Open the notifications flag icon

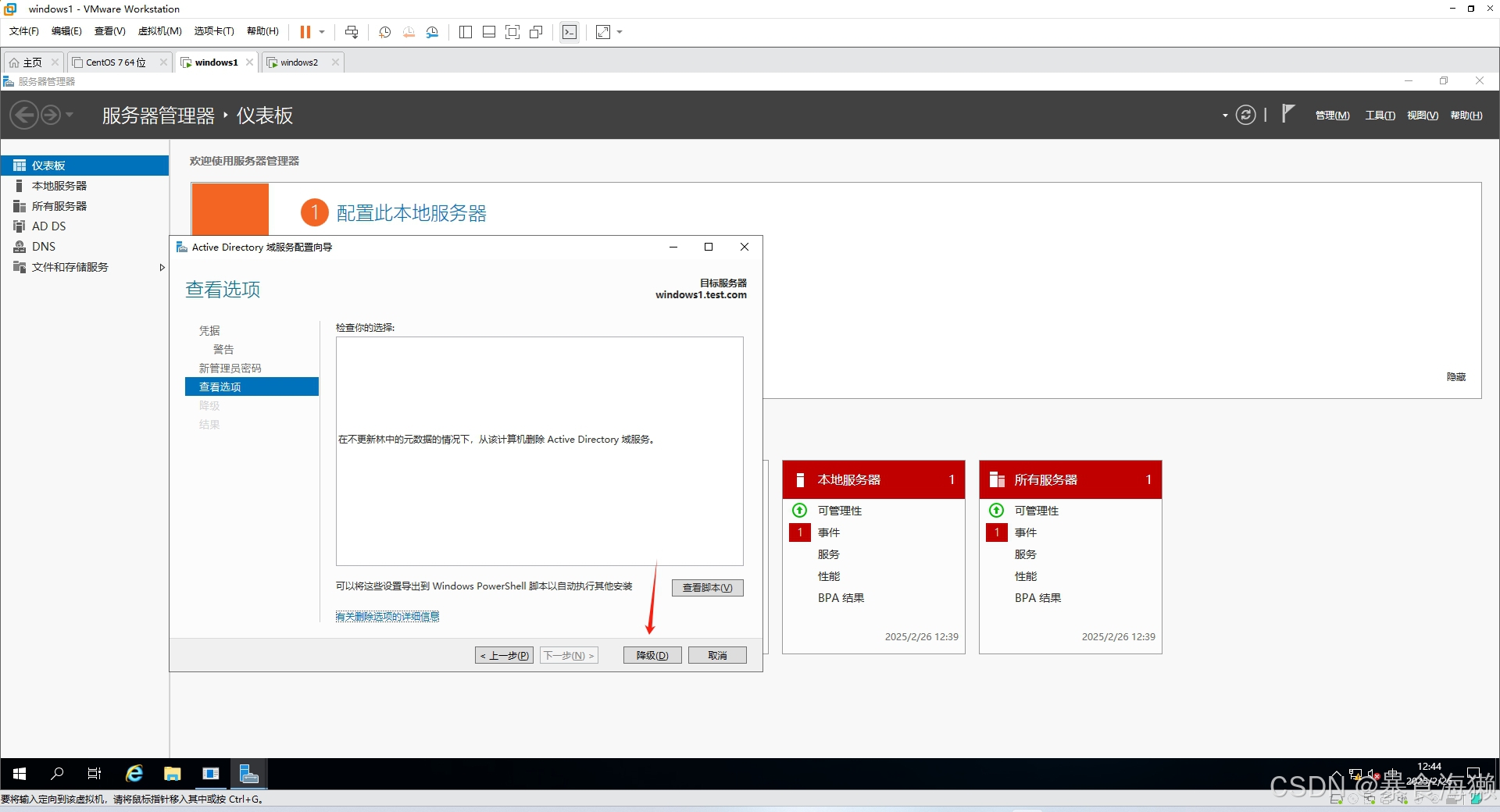(1287, 114)
